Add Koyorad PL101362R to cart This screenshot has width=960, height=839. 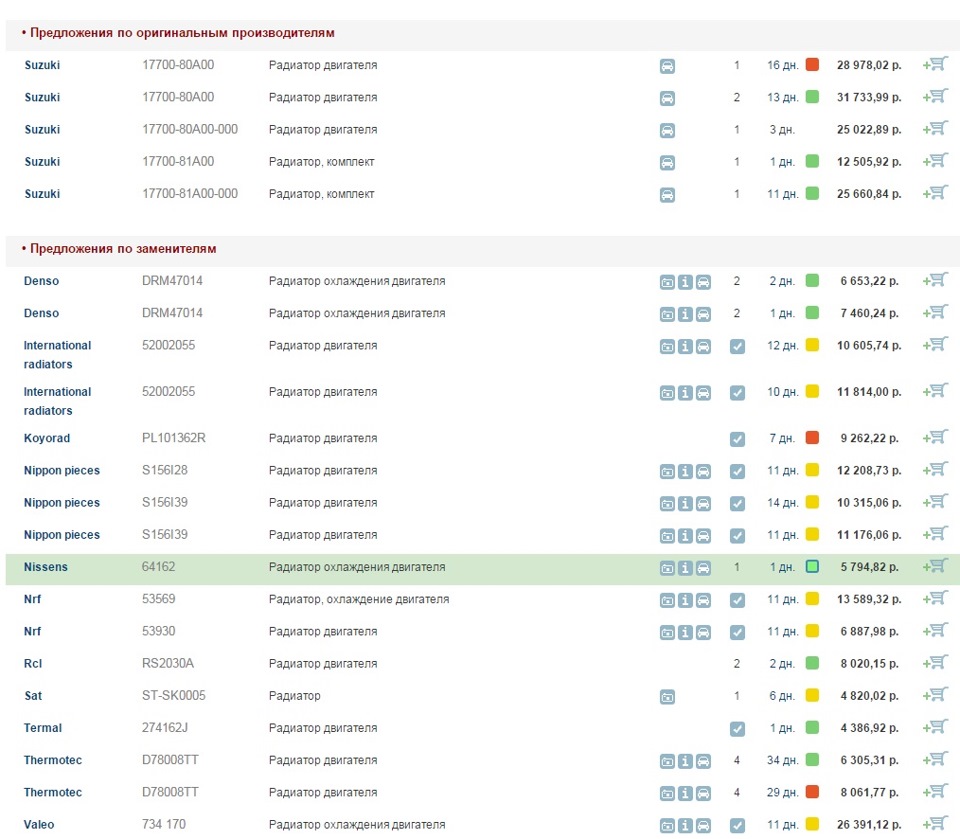click(x=936, y=438)
